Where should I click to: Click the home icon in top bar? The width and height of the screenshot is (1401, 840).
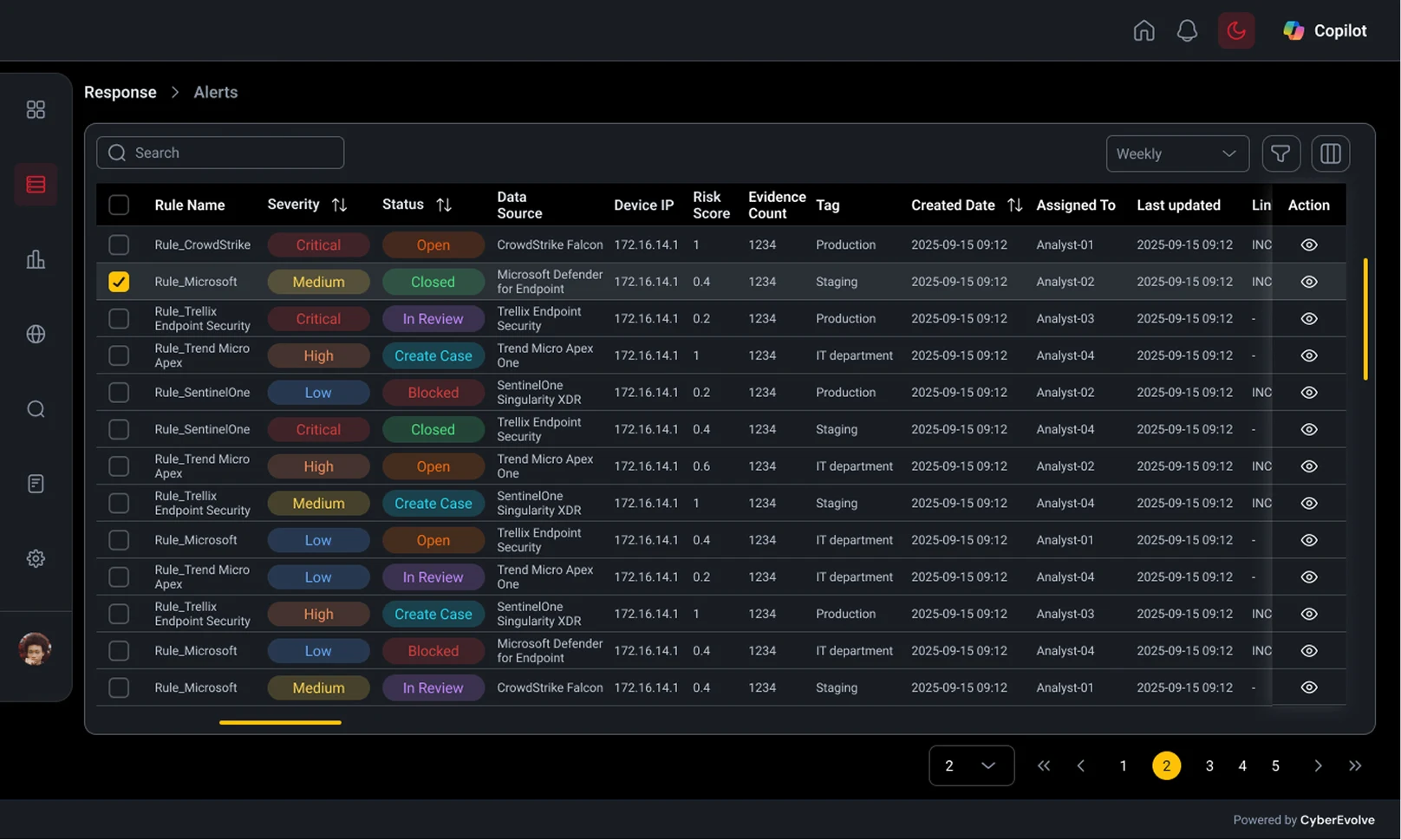(x=1144, y=31)
